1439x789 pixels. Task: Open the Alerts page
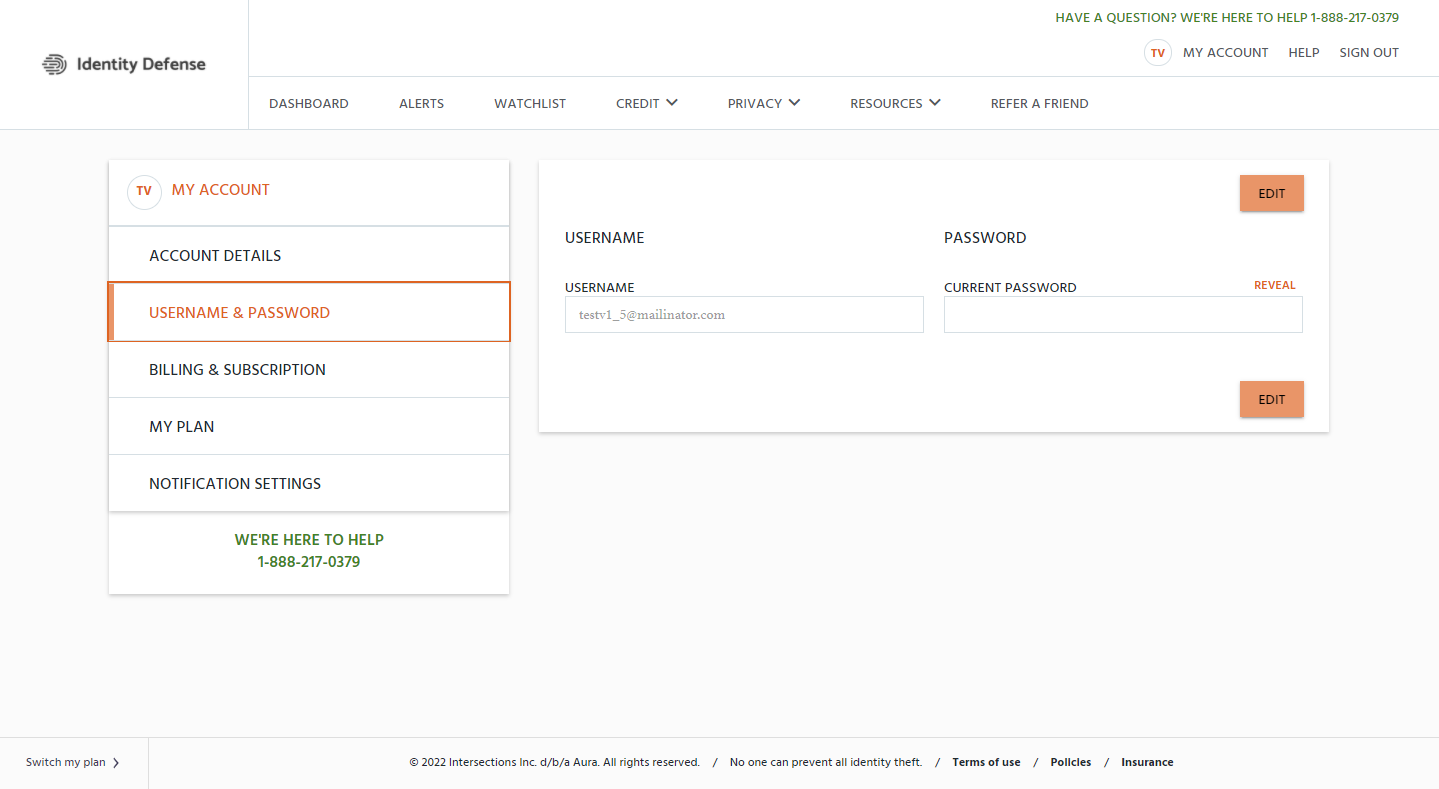coord(421,103)
